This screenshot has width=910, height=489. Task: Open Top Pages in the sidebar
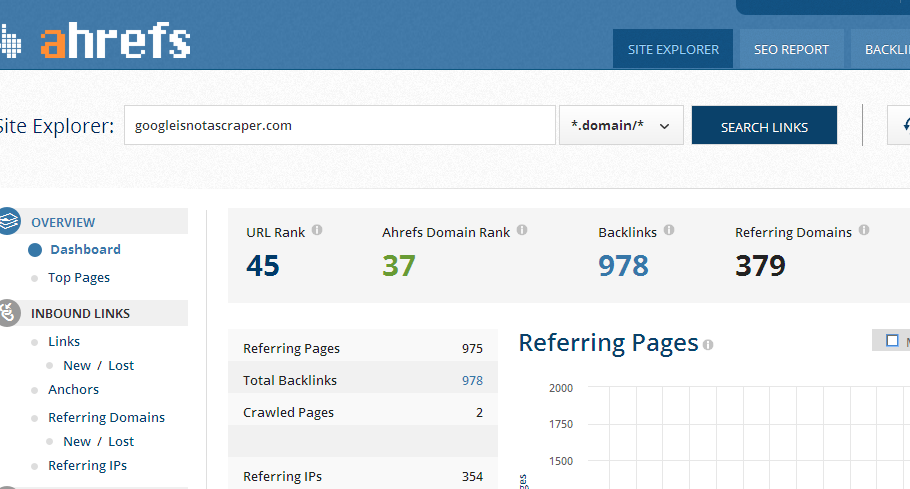[79, 278]
